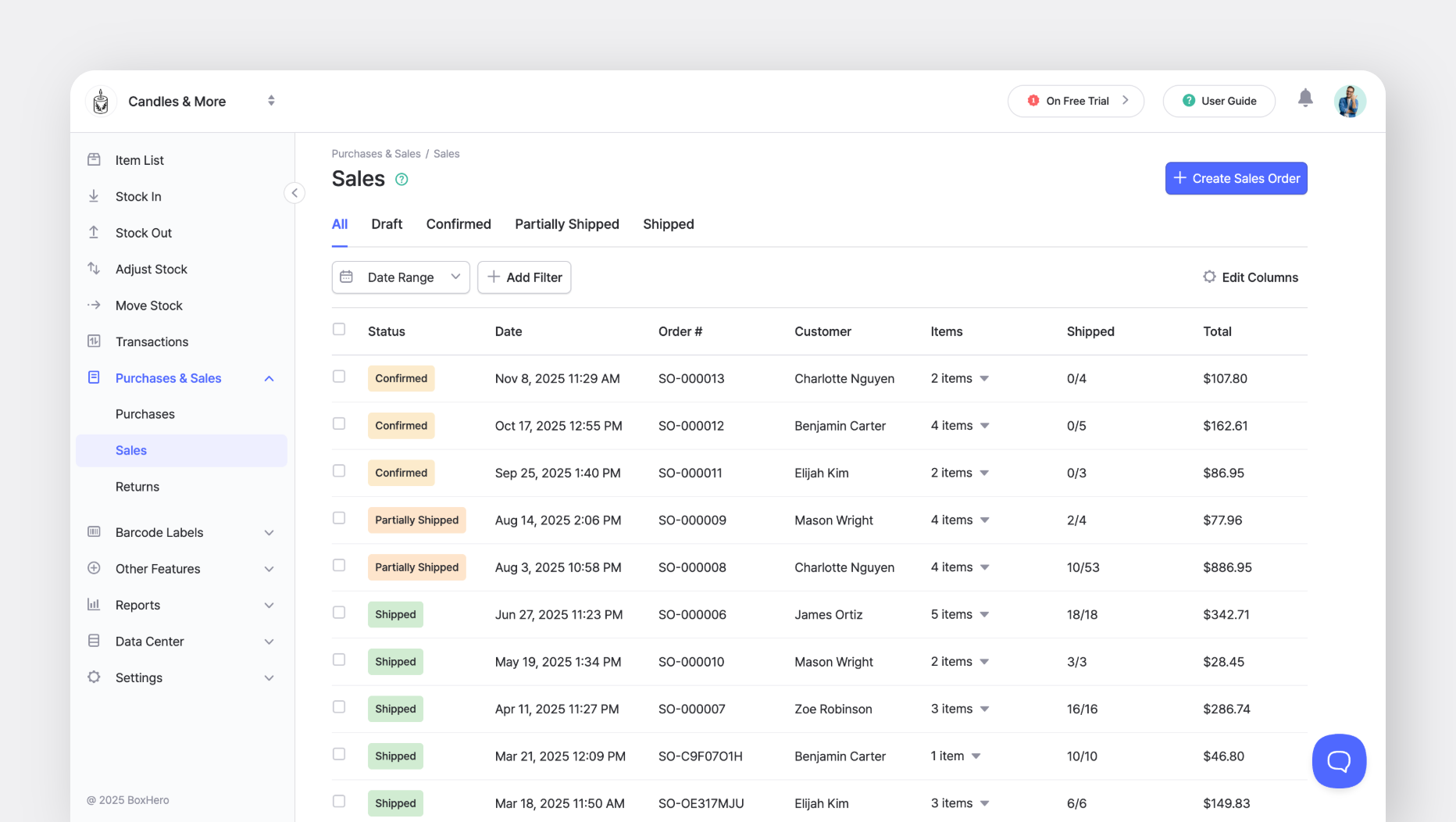Collapse the Purchases & Sales section
Screen dimensions: 1456x822
click(x=269, y=378)
